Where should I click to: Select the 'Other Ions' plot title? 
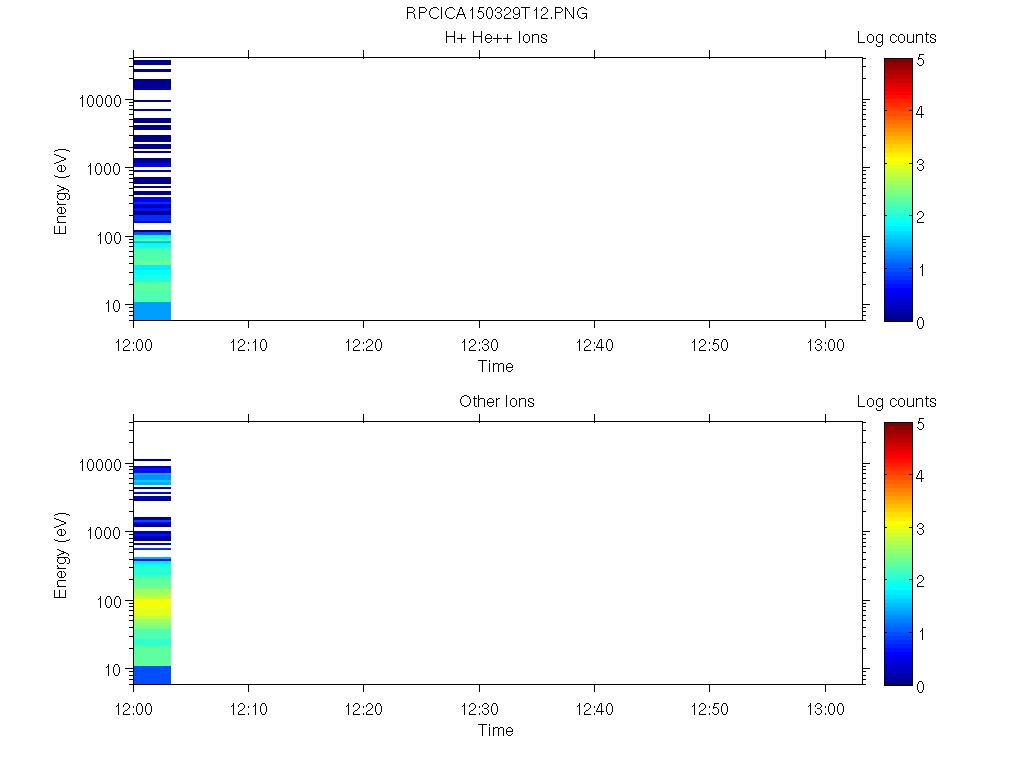pyautogui.click(x=496, y=401)
